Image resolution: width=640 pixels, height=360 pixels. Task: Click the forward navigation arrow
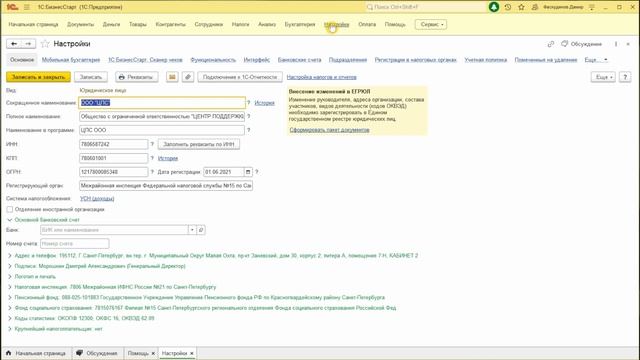[28, 44]
